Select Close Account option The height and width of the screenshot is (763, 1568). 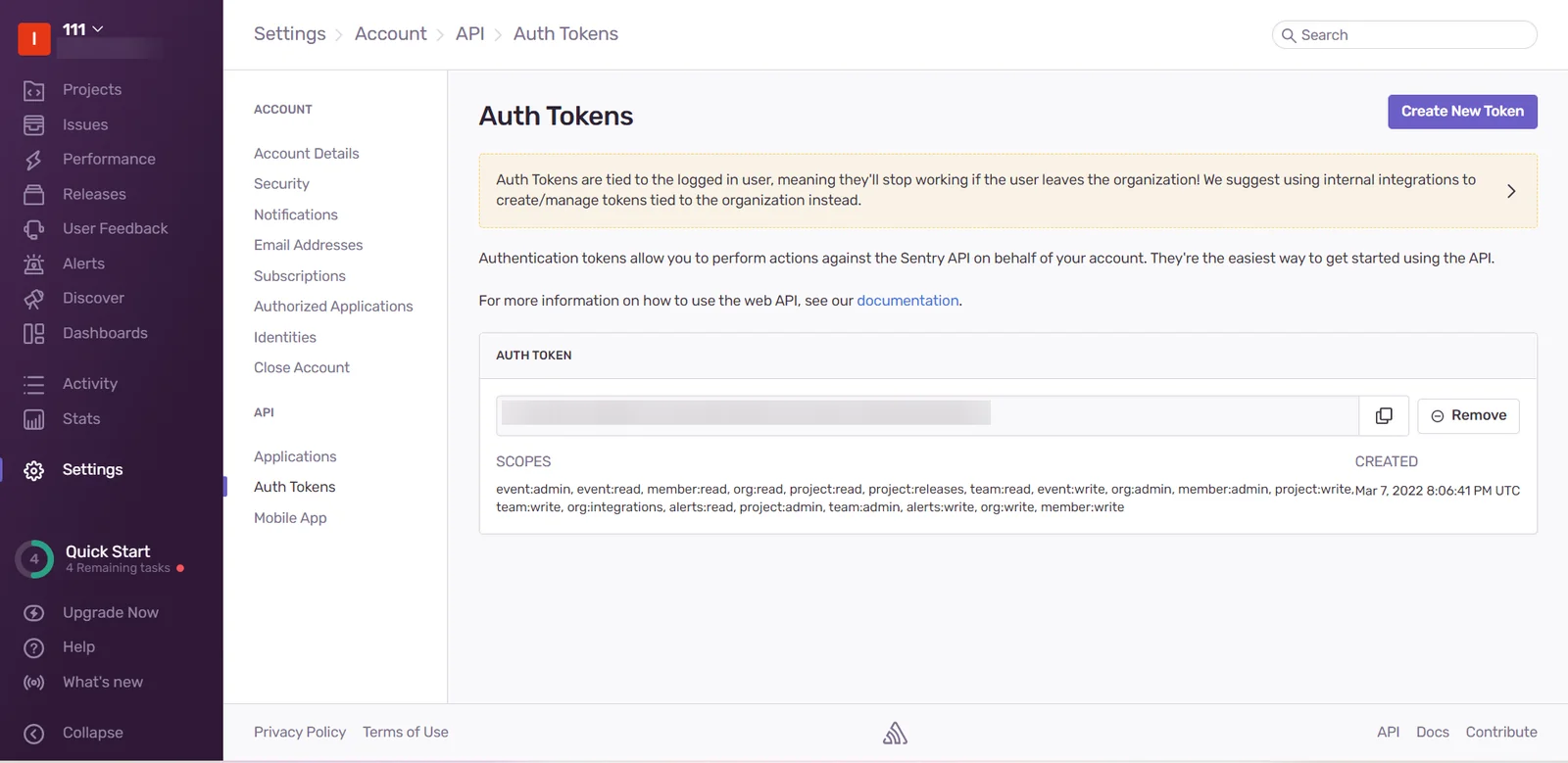(301, 367)
